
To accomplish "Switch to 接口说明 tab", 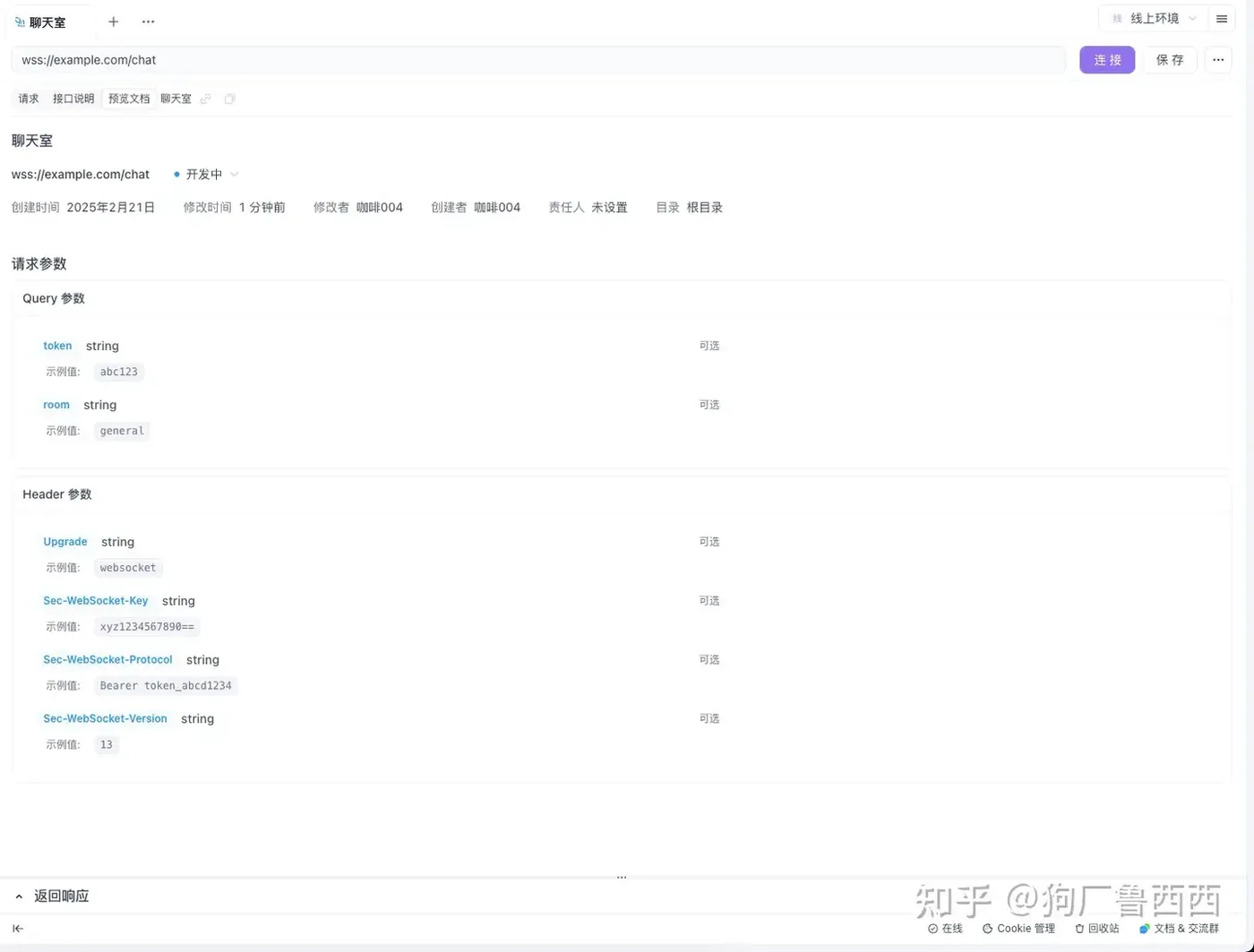I will (73, 99).
